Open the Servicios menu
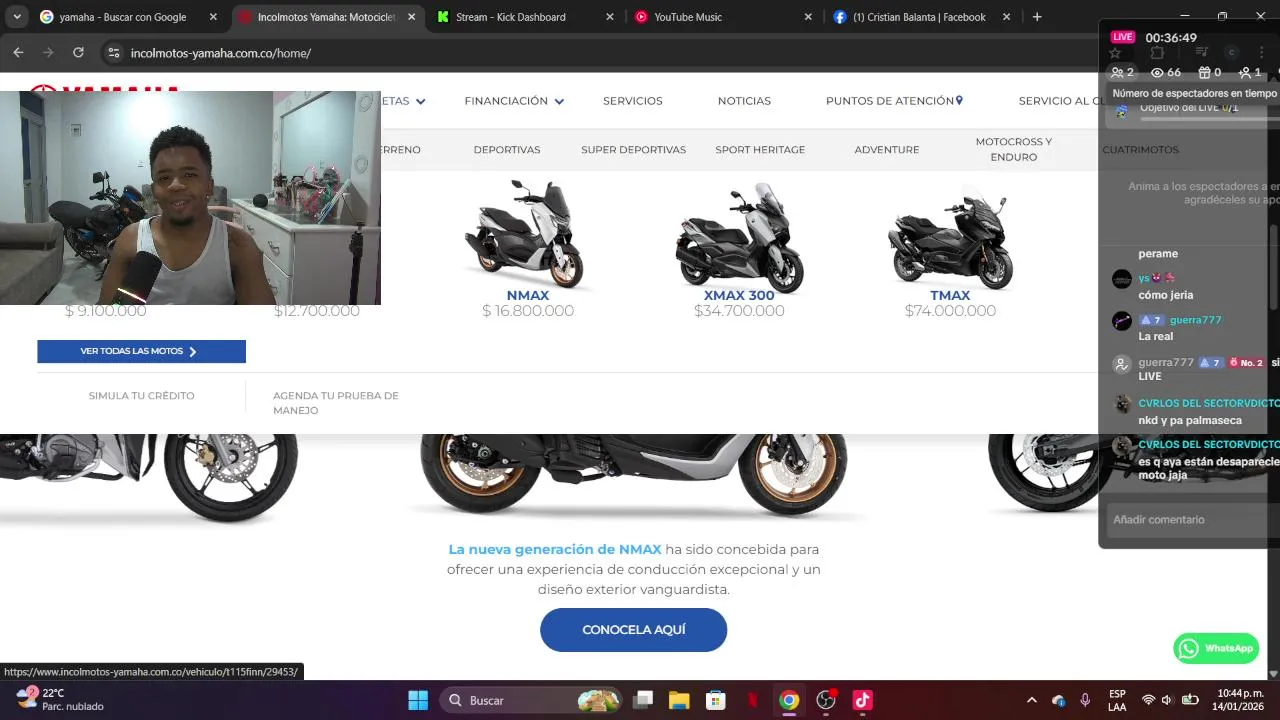 (632, 101)
